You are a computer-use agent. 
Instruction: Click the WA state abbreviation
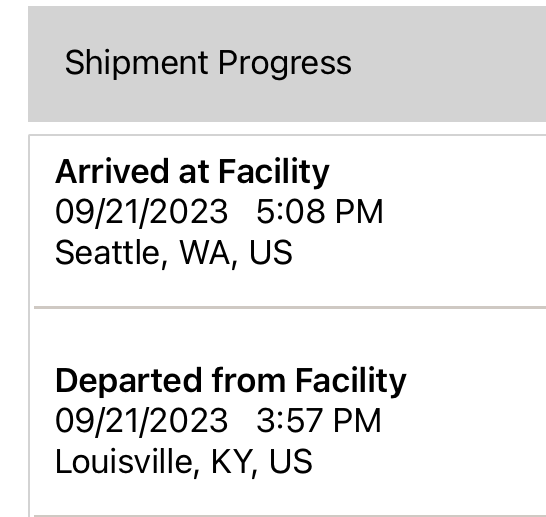208,253
